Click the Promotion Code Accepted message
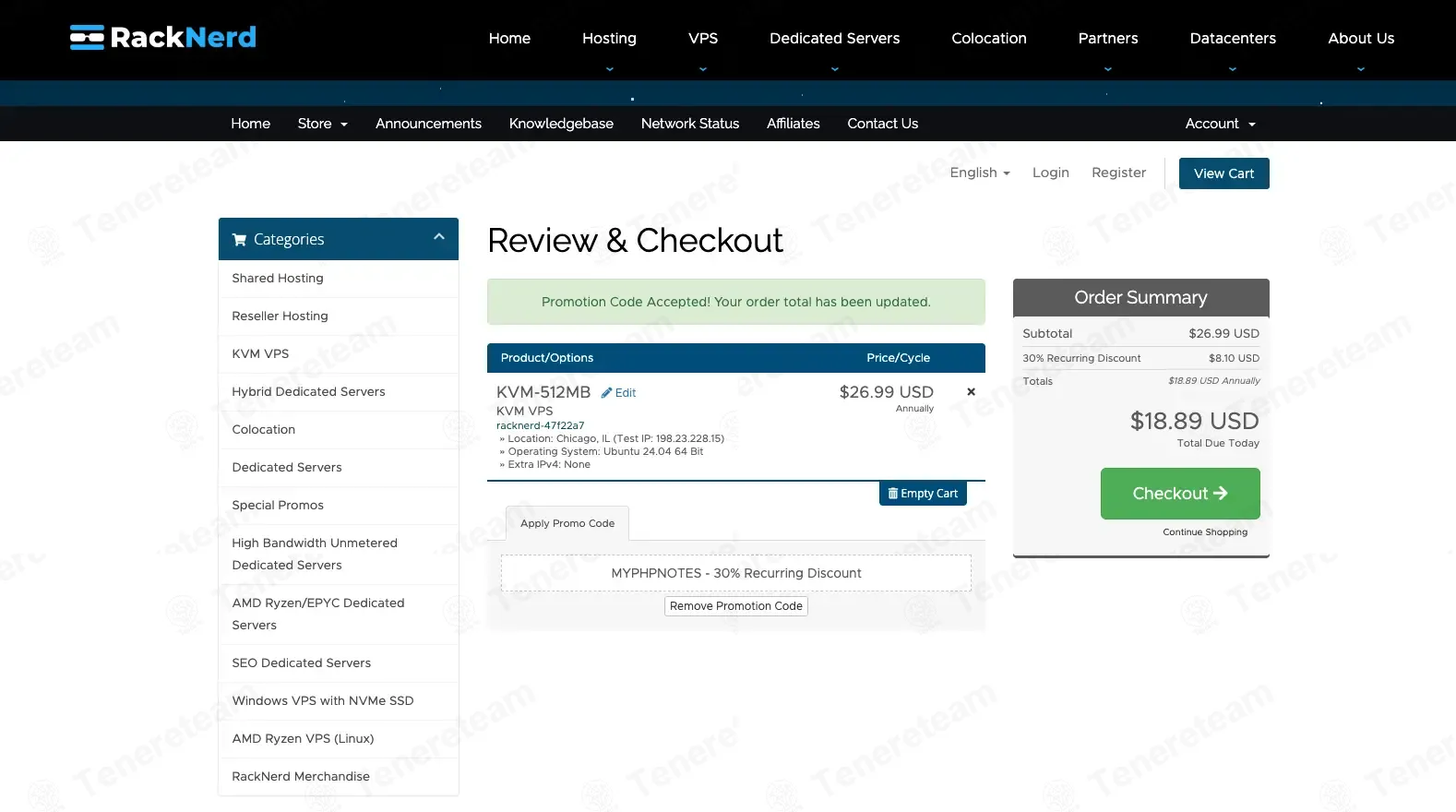1456x812 pixels. 735,302
